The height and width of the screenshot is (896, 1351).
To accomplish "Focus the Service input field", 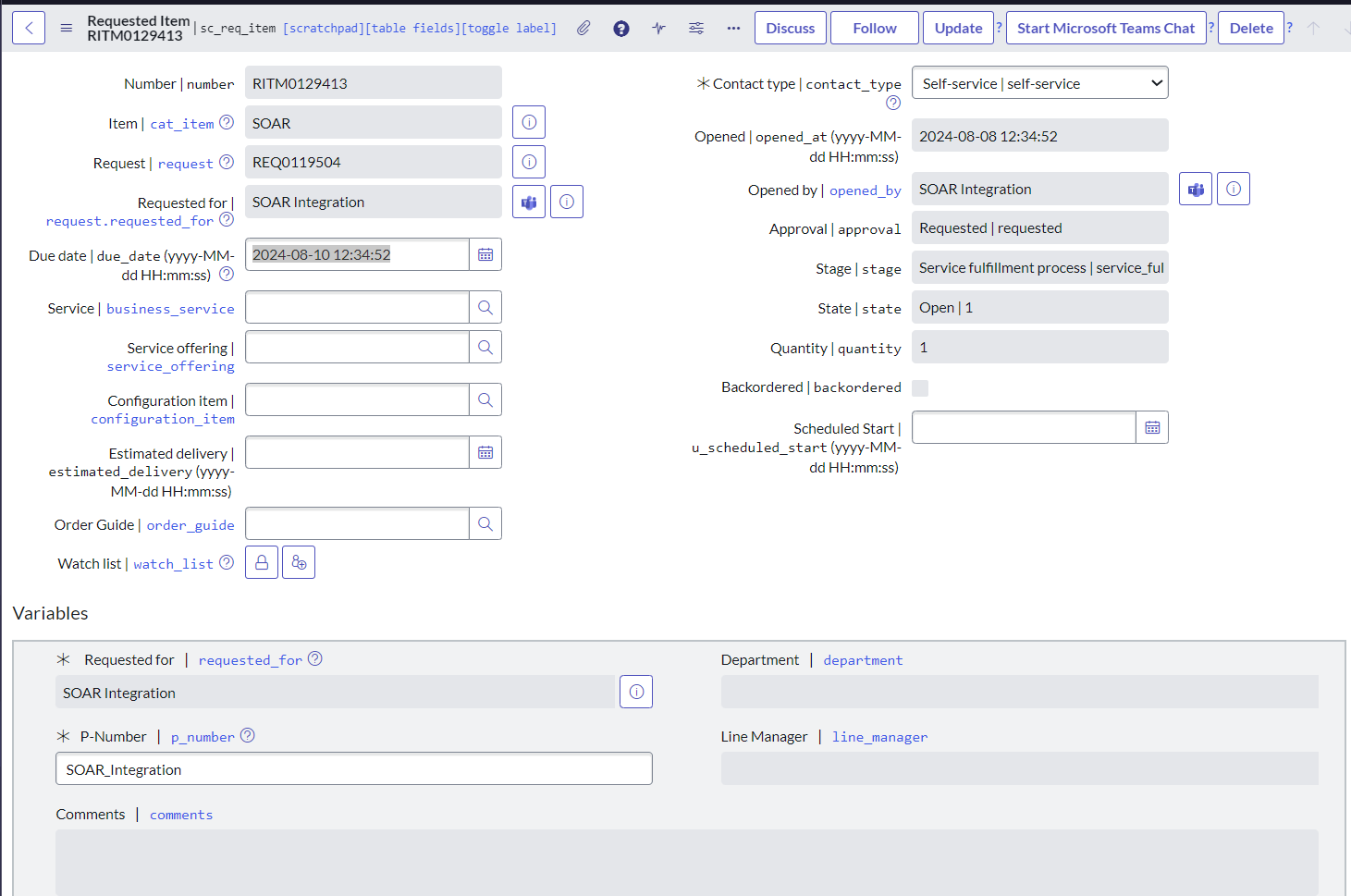I will click(x=357, y=307).
